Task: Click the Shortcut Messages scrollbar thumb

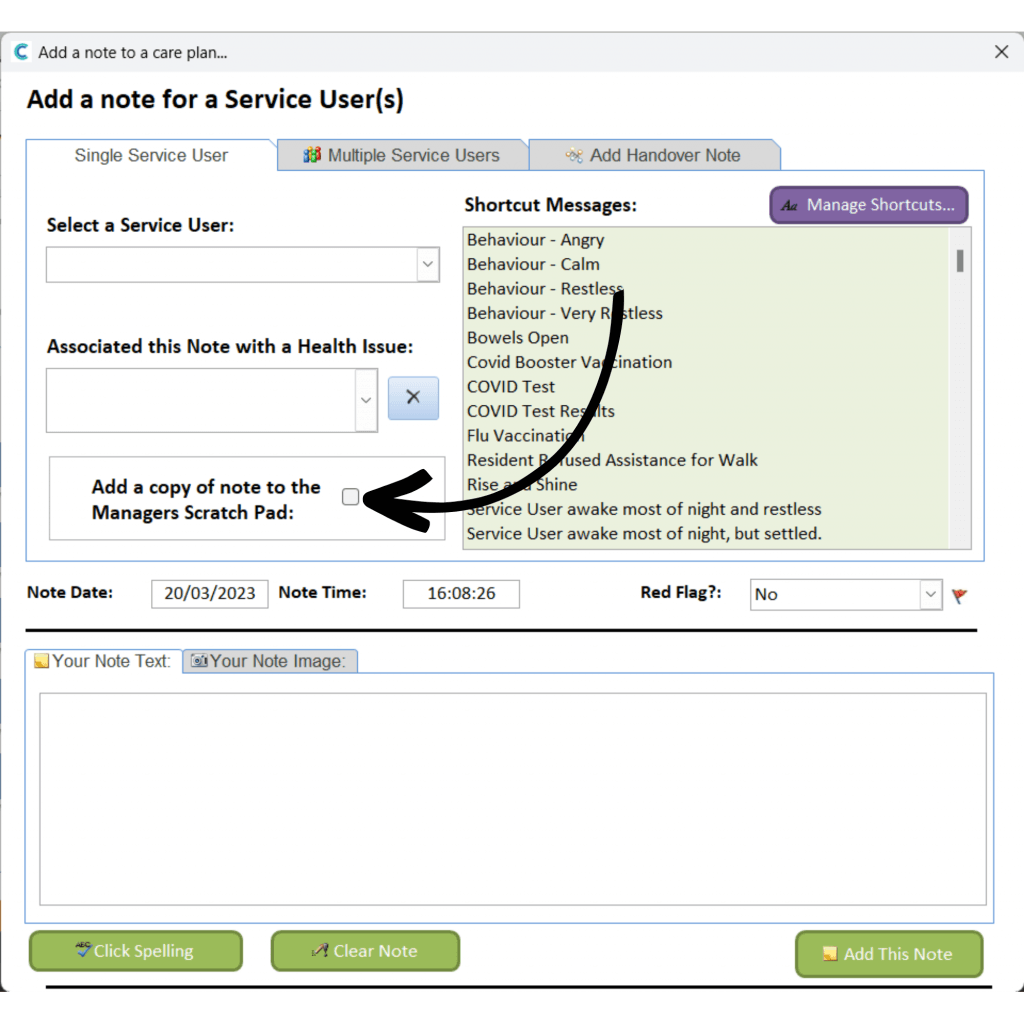Action: point(960,261)
